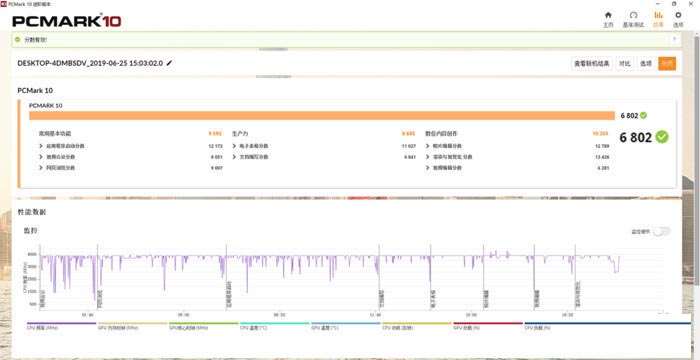This screenshot has width=700, height=360.
Task: Expand 文档编写分数 row chevron
Action: (234, 157)
